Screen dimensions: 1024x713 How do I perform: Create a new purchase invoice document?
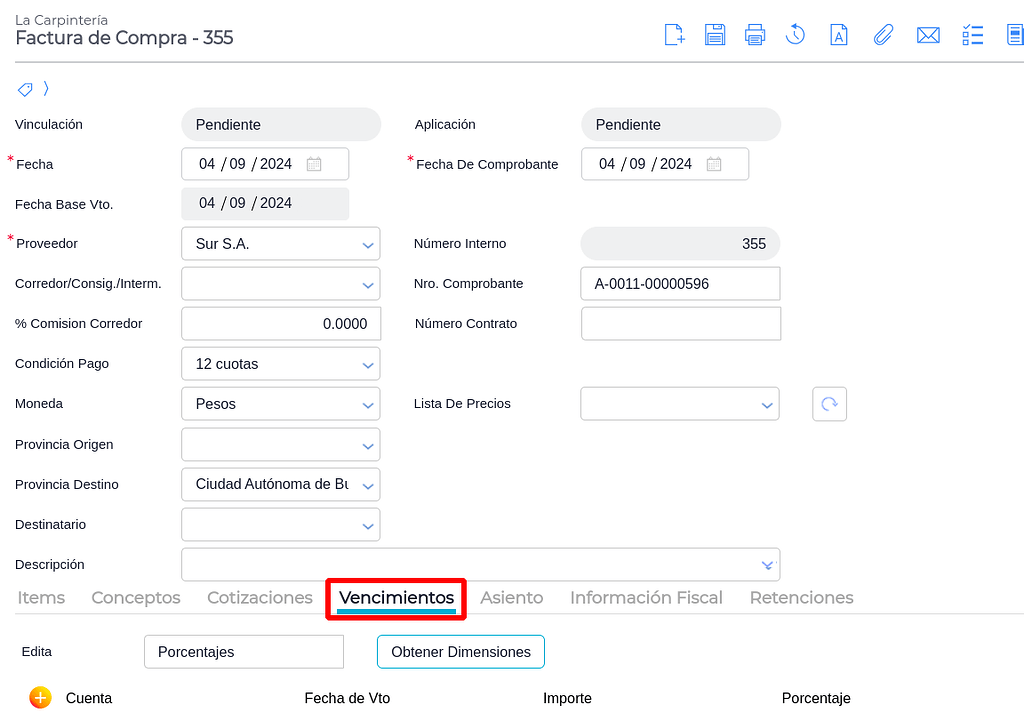click(x=674, y=34)
